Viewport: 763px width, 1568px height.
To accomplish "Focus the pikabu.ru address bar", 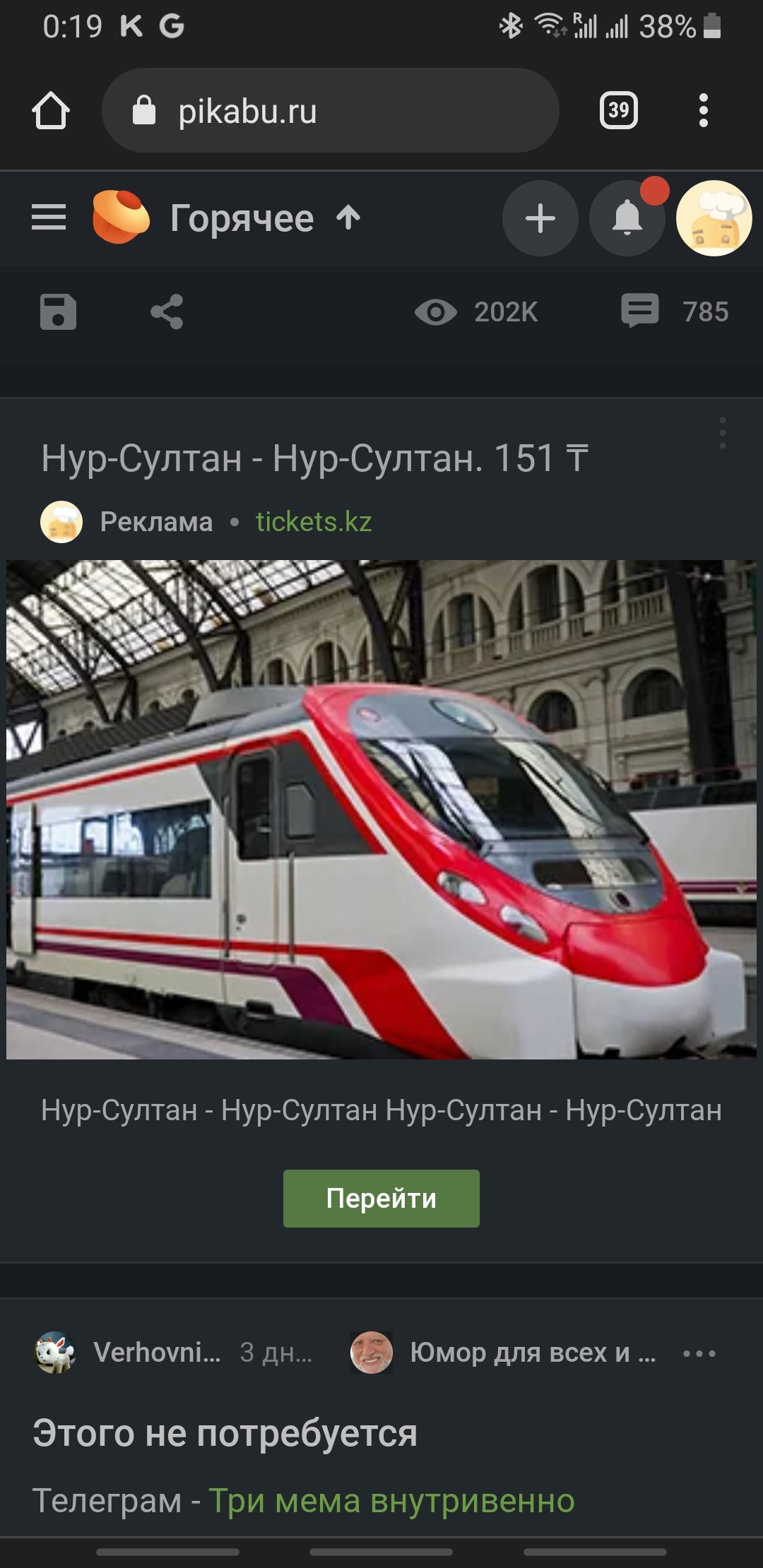I will [331, 111].
